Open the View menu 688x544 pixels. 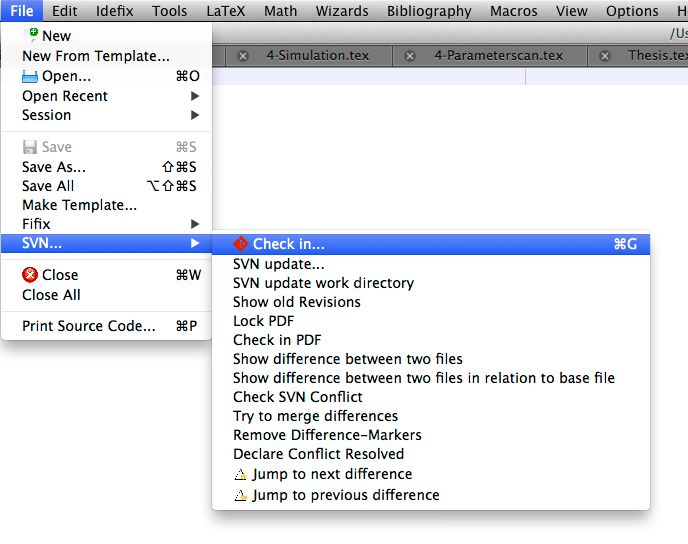571,11
